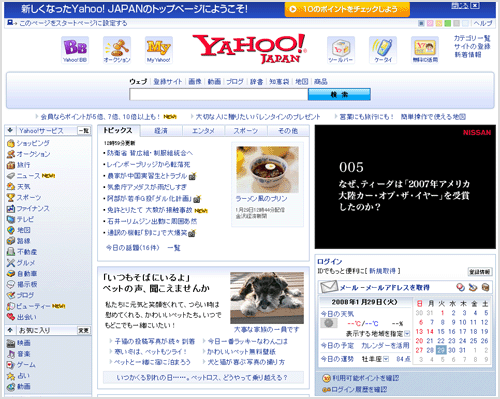Open the ログイン履歴を確認 link

tap(359, 389)
